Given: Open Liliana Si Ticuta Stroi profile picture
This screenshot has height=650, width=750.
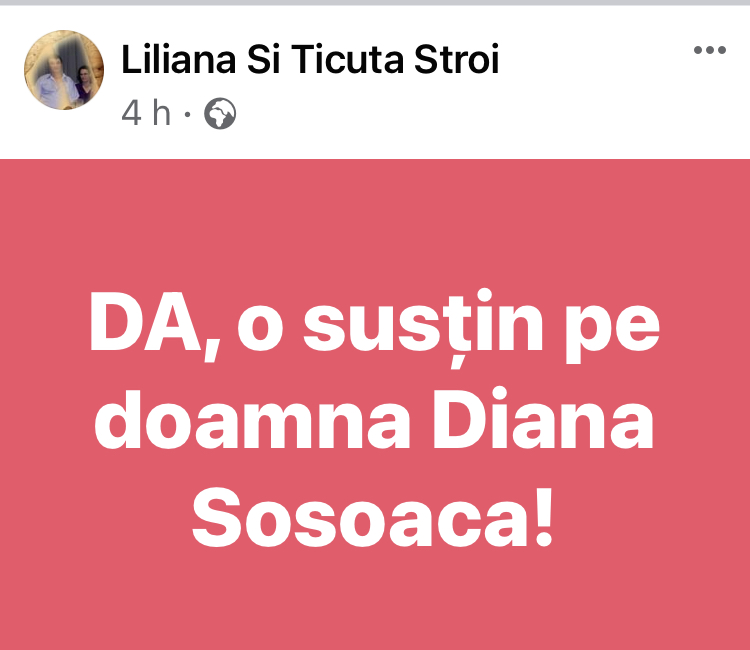Looking at the screenshot, I should pos(64,70).
